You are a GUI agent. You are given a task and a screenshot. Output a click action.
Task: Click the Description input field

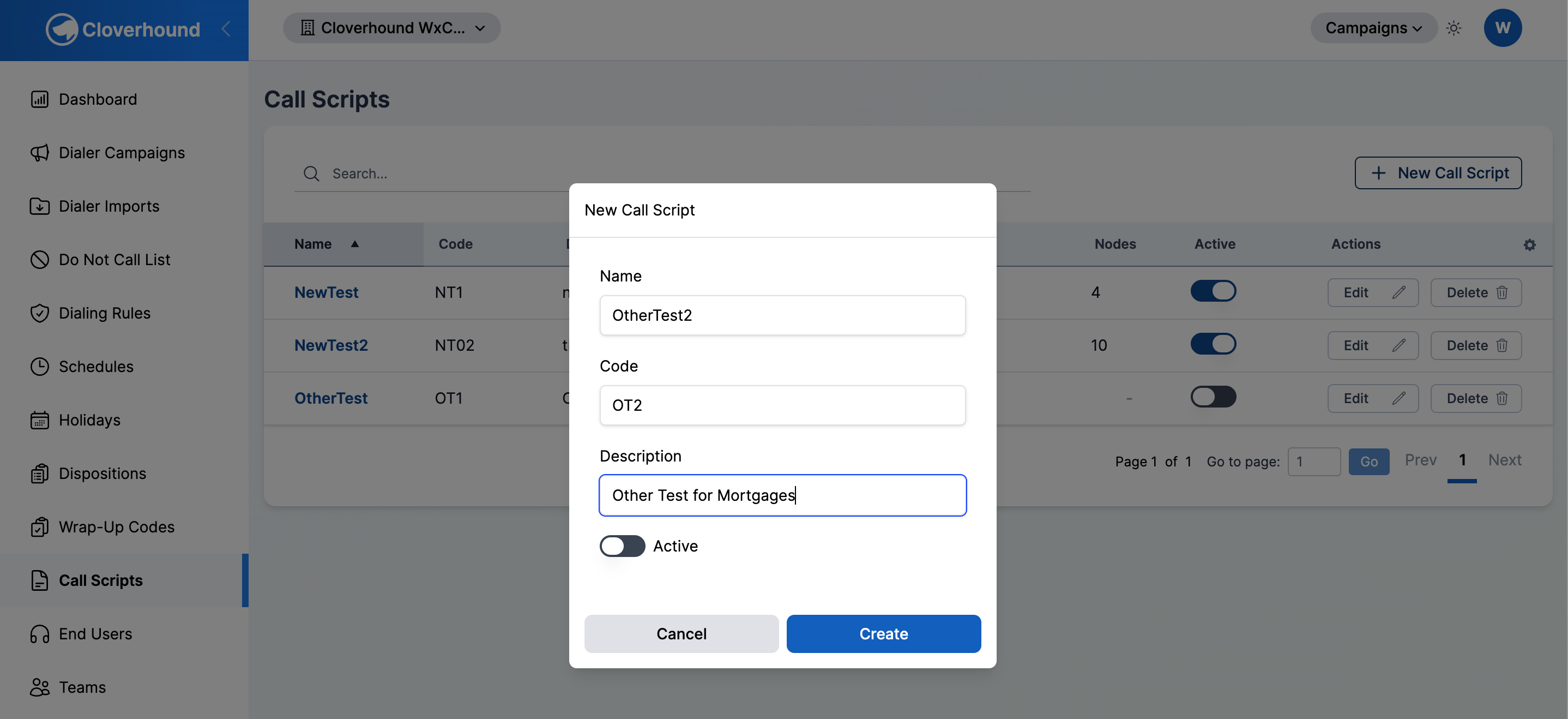(x=782, y=495)
